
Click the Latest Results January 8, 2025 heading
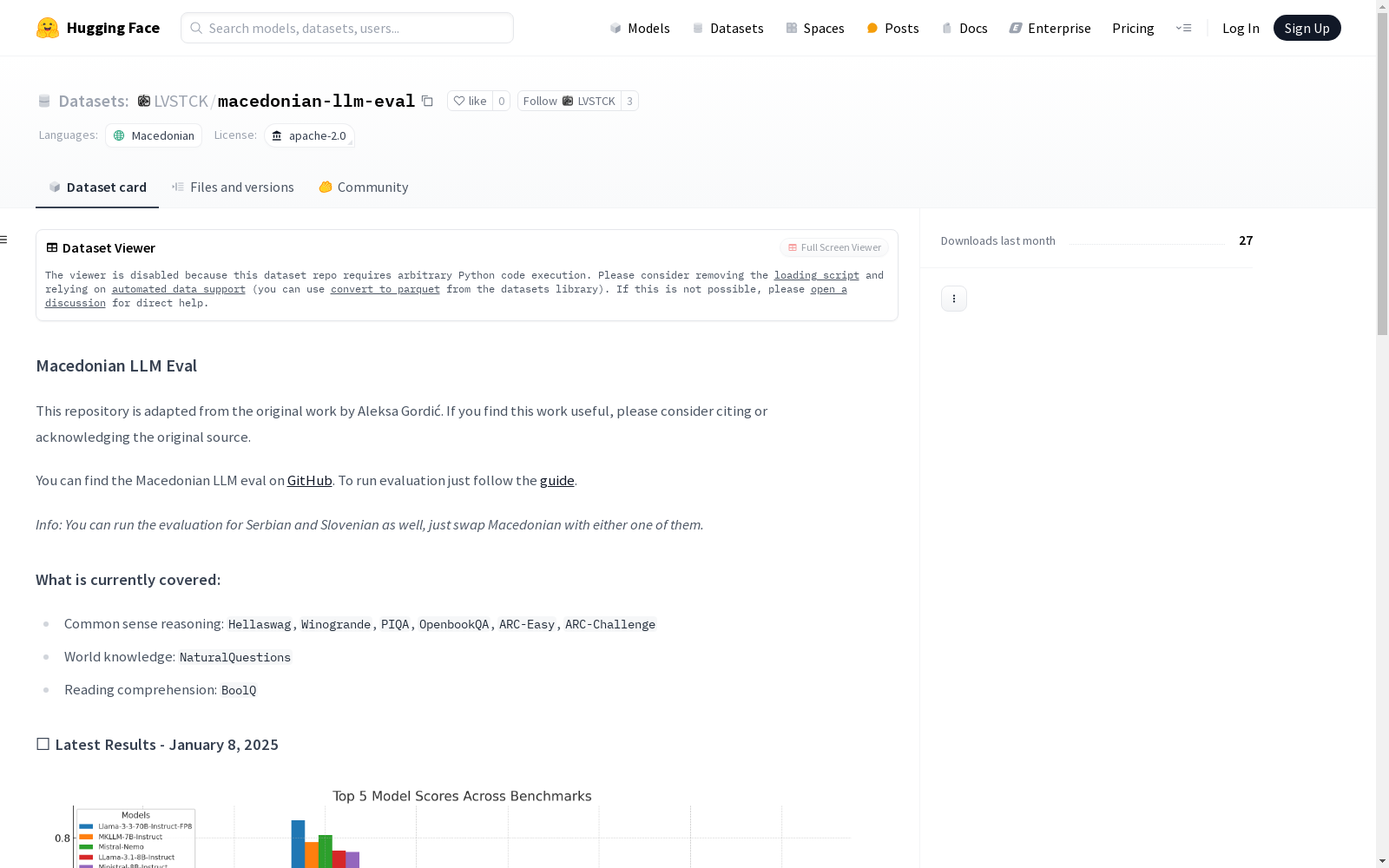click(x=157, y=745)
